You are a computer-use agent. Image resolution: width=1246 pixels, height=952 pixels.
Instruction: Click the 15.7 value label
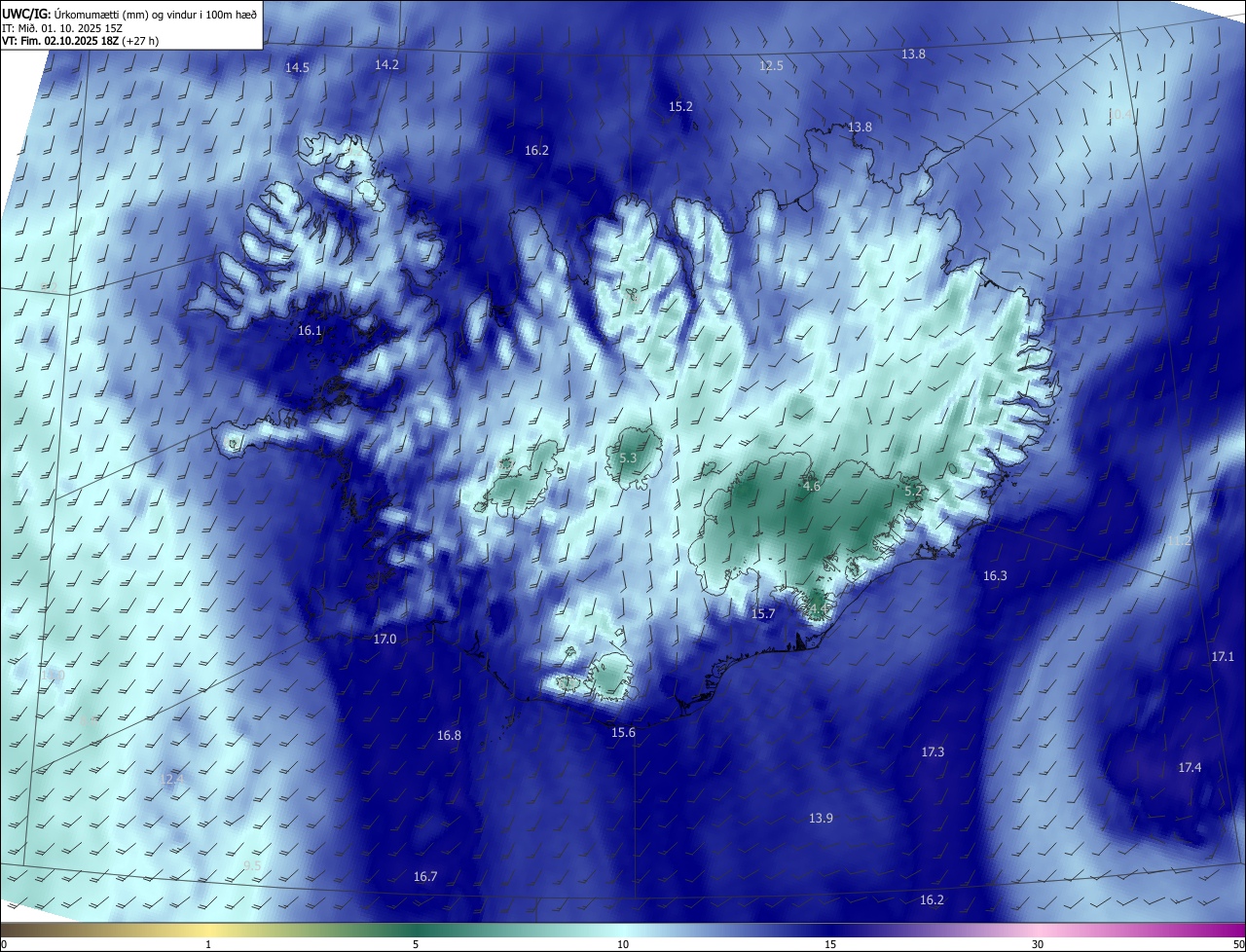(763, 613)
